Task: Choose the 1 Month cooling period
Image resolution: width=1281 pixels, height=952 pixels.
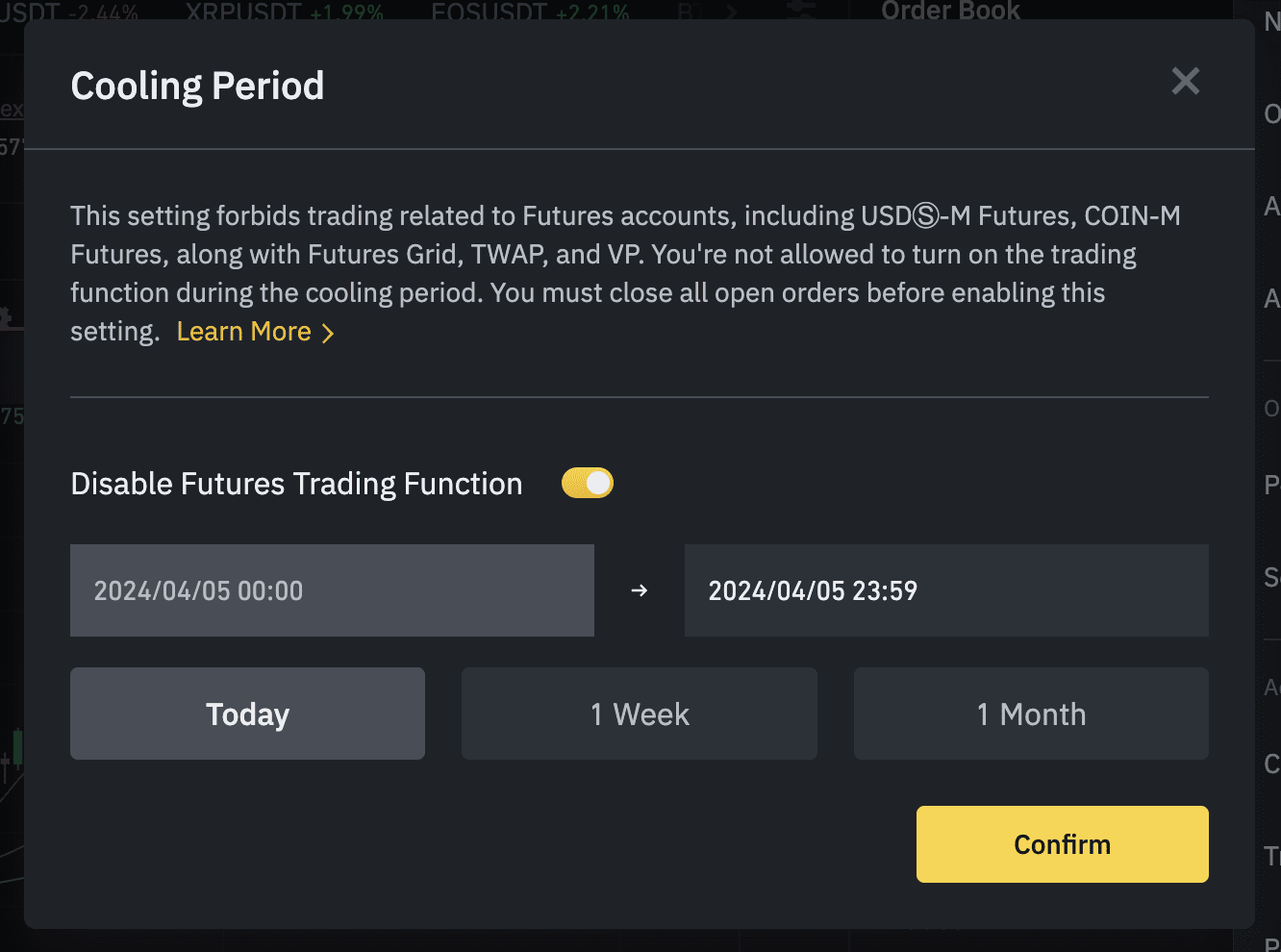Action: pos(1030,714)
